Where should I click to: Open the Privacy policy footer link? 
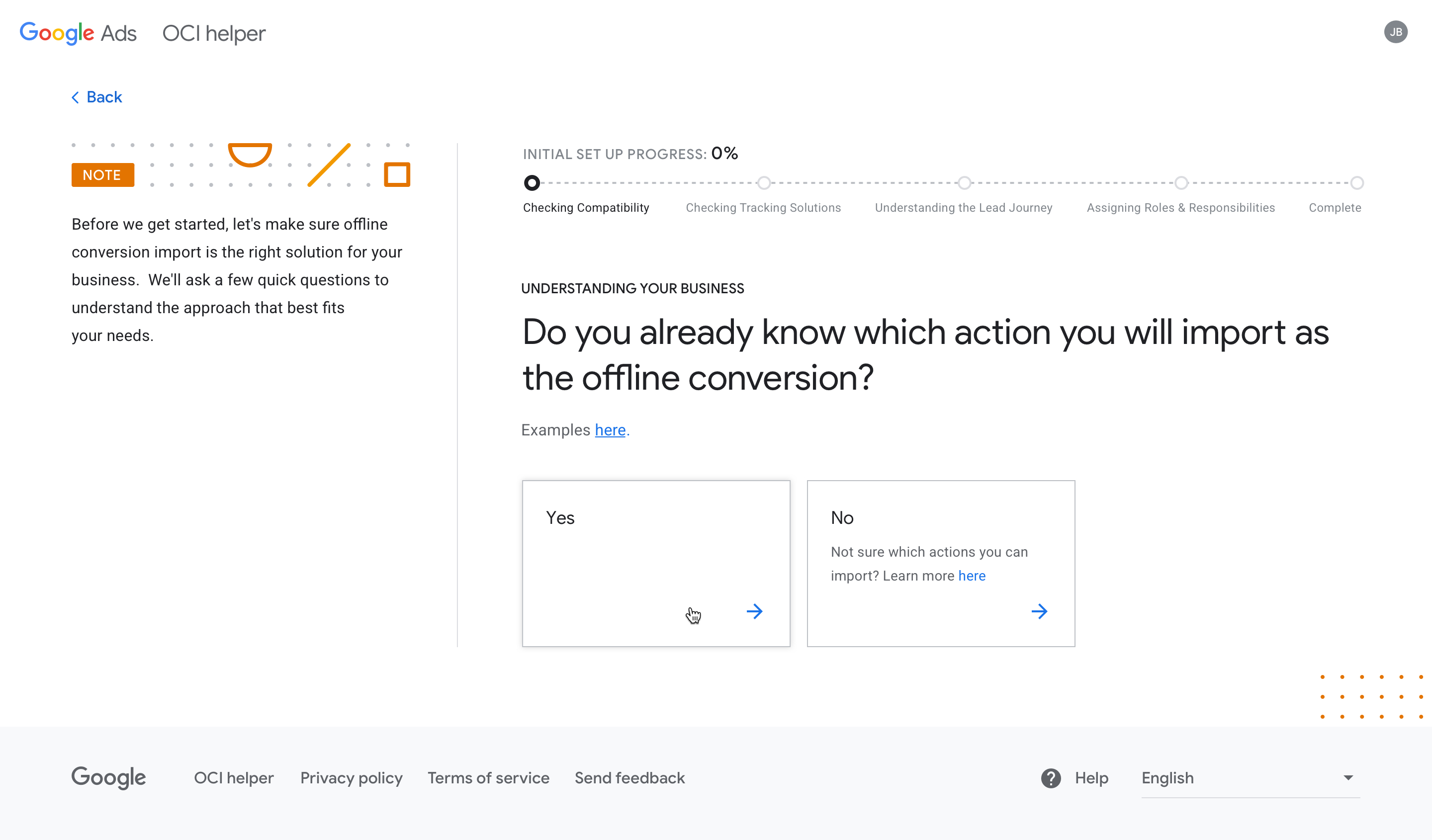click(x=351, y=777)
